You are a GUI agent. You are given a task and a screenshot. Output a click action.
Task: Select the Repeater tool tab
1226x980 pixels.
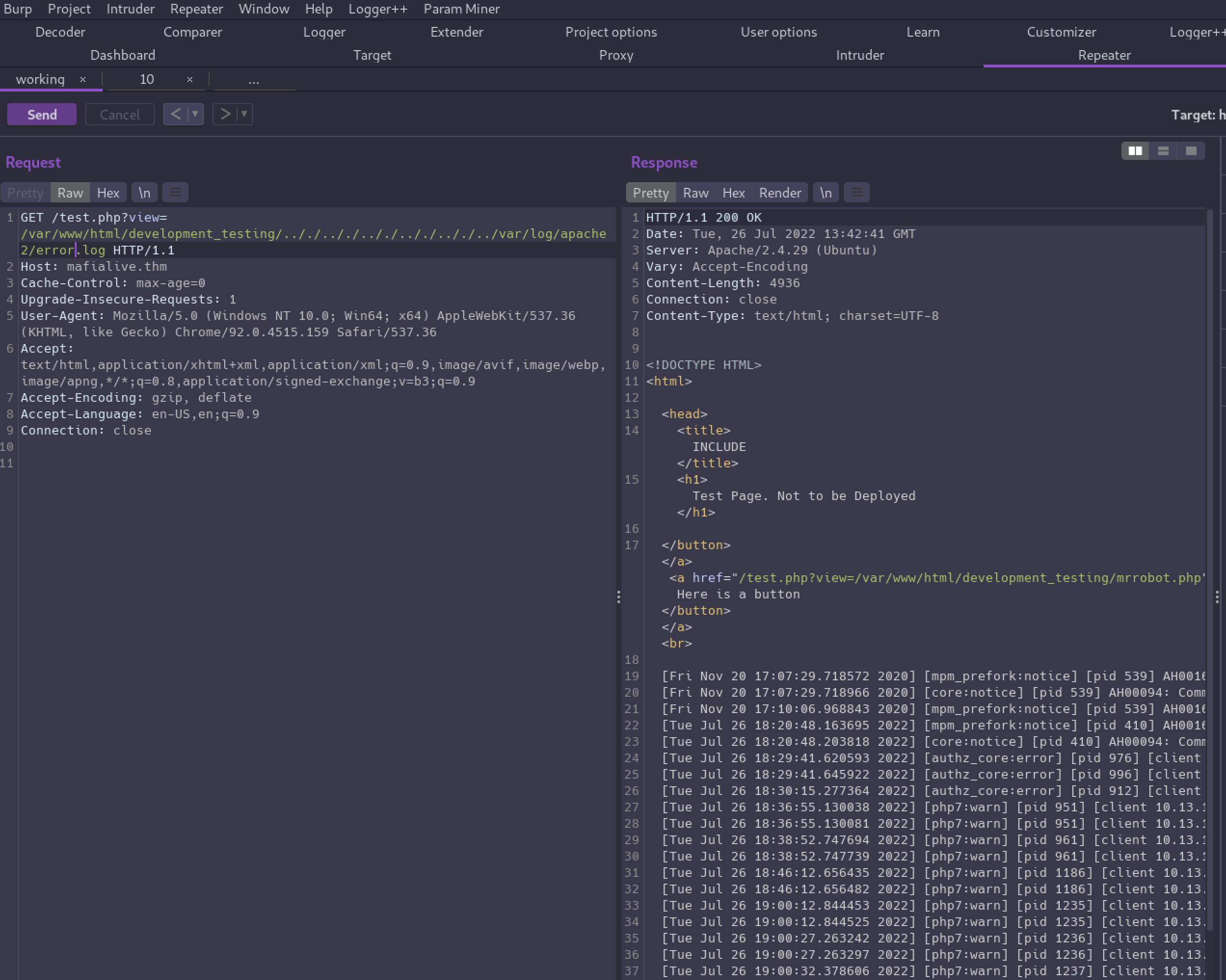pyautogui.click(x=1104, y=55)
